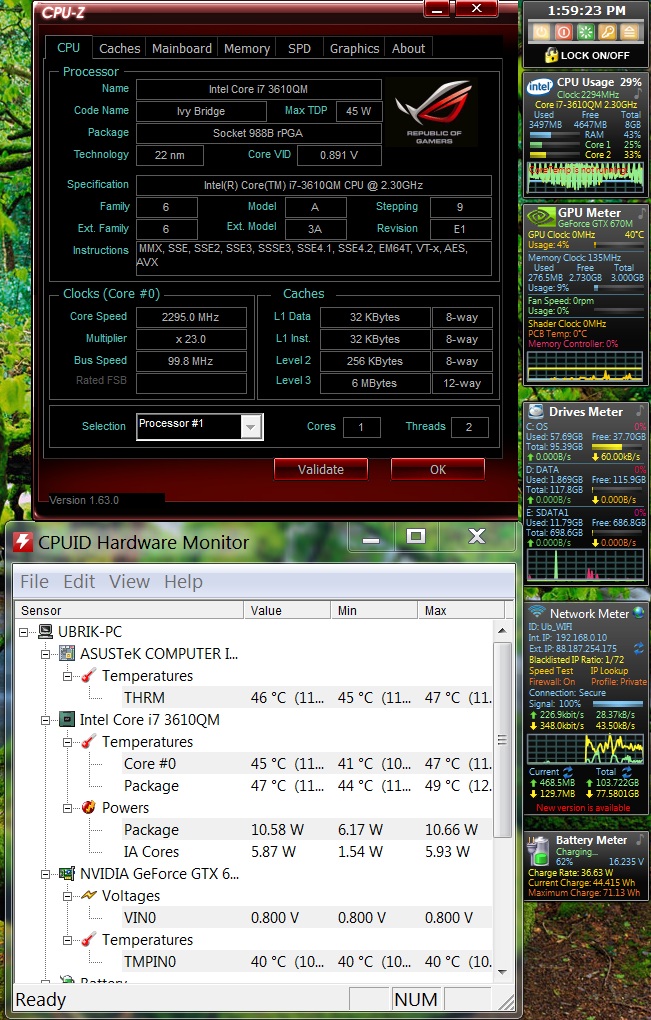The height and width of the screenshot is (1020, 651).
Task: Click Speed Test link in Network Meter
Action: coord(551,671)
